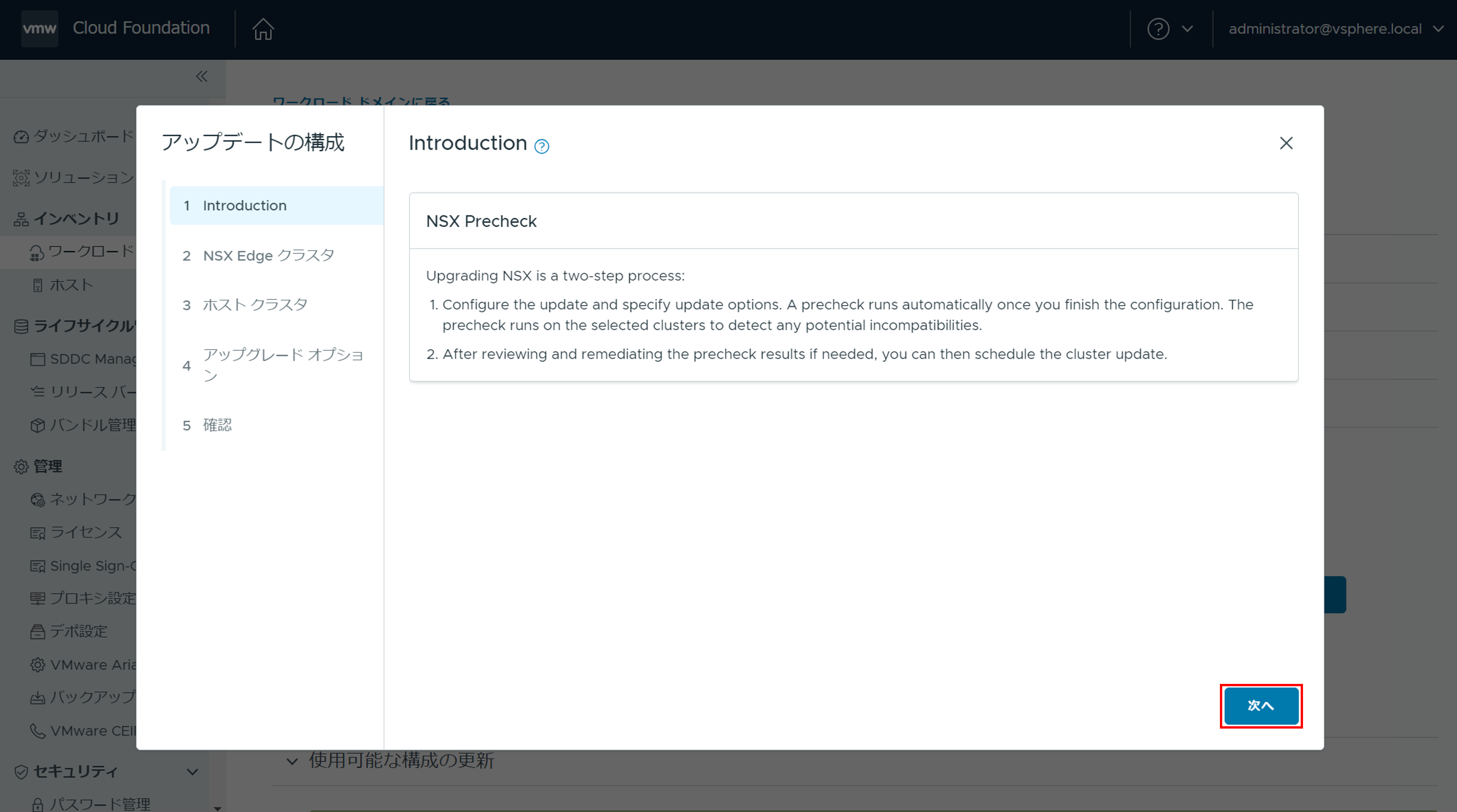The image size is (1457, 812).
Task: Open バックアップ sidebar item
Action: coord(82,697)
